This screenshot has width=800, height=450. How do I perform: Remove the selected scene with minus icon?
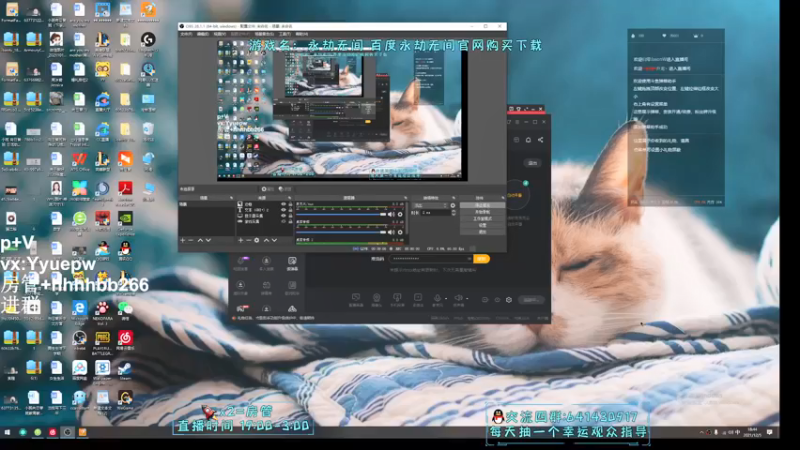tap(191, 240)
